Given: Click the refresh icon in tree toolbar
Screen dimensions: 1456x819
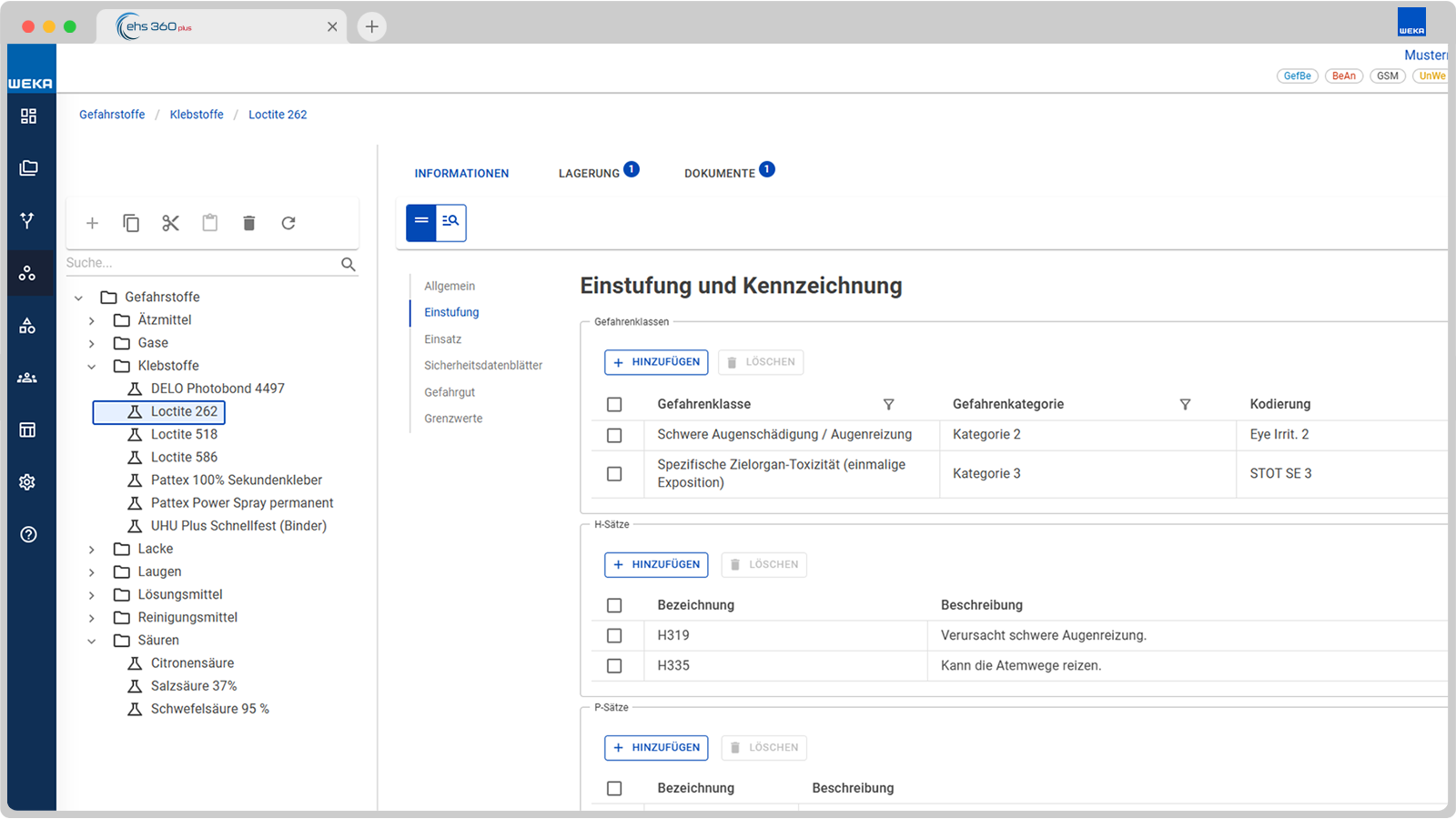Looking at the screenshot, I should coord(288,223).
